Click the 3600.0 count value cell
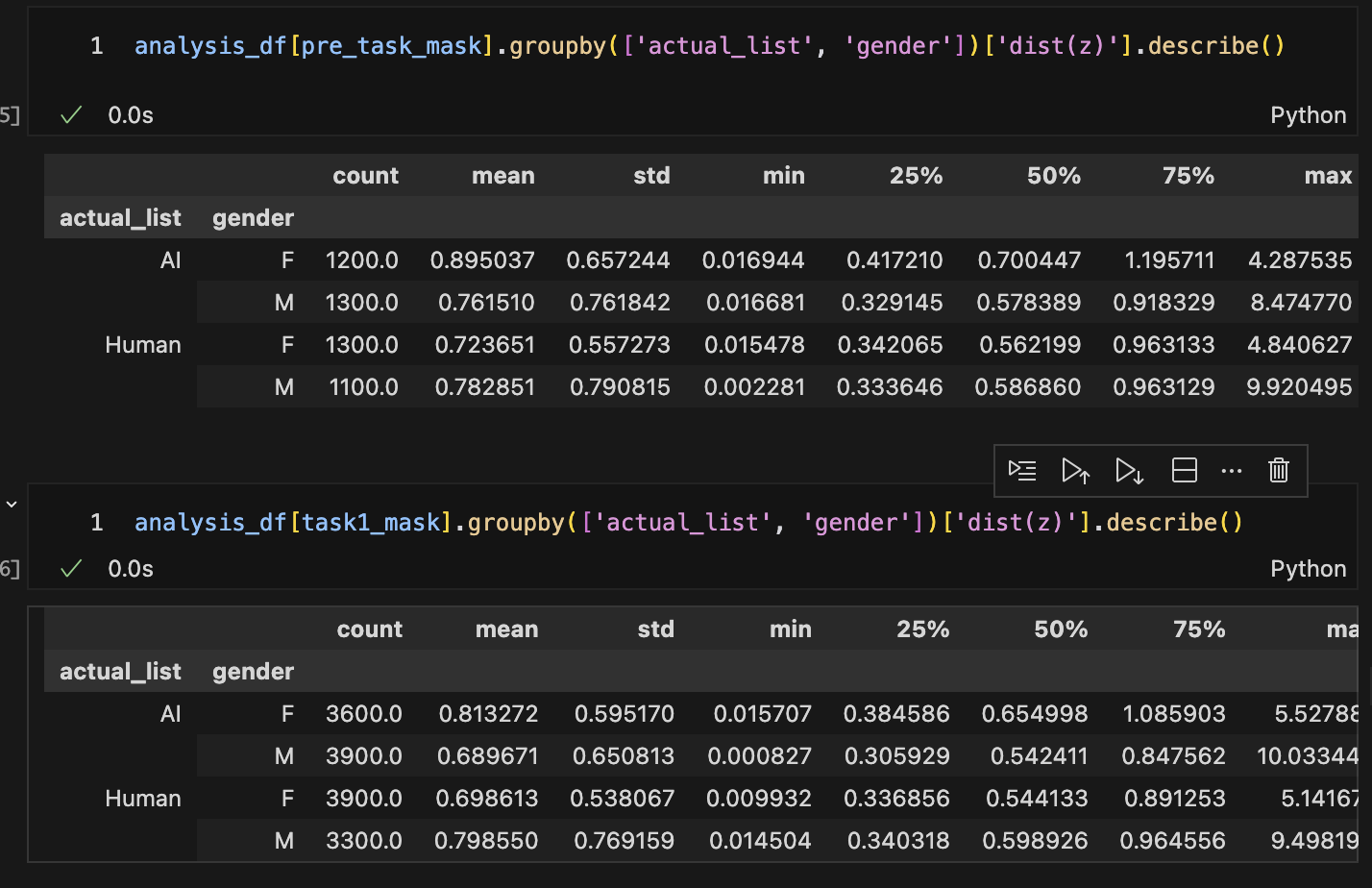The height and width of the screenshot is (888, 1372). click(363, 714)
